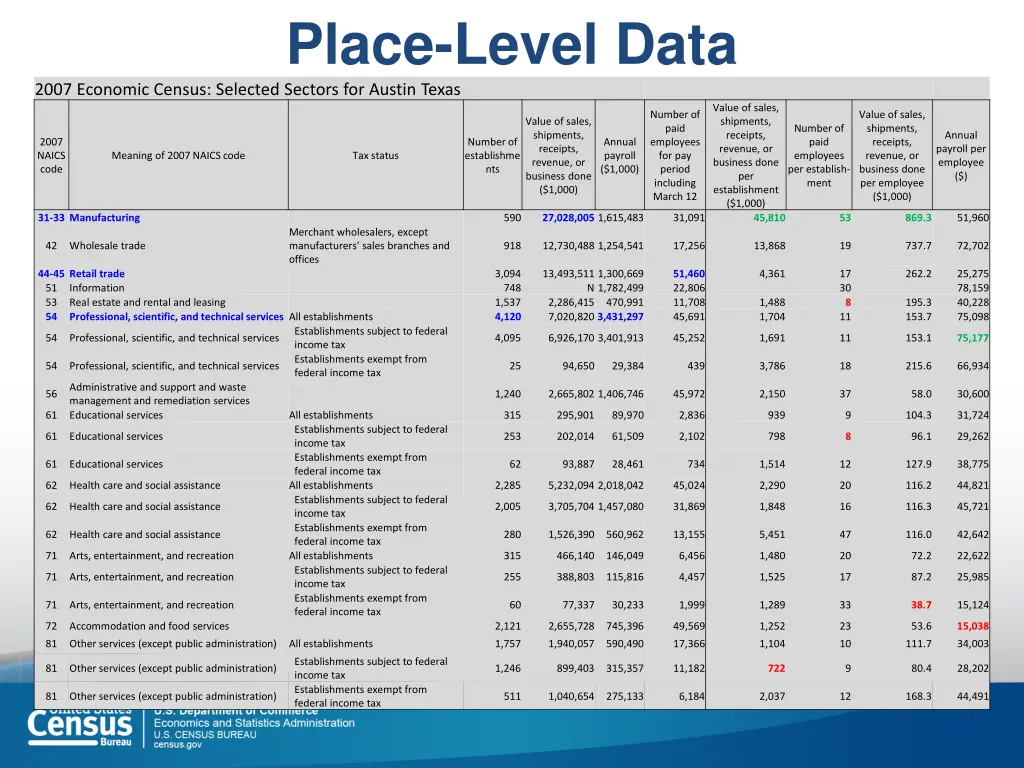Click the 'Meaning of 2007 NAICS code' column header
1024x768 pixels.
[178, 155]
